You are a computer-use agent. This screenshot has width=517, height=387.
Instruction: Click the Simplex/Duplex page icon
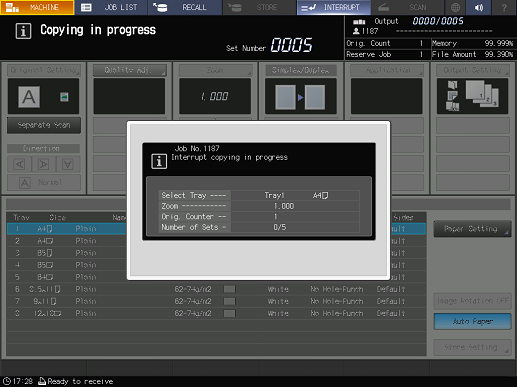(x=300, y=97)
